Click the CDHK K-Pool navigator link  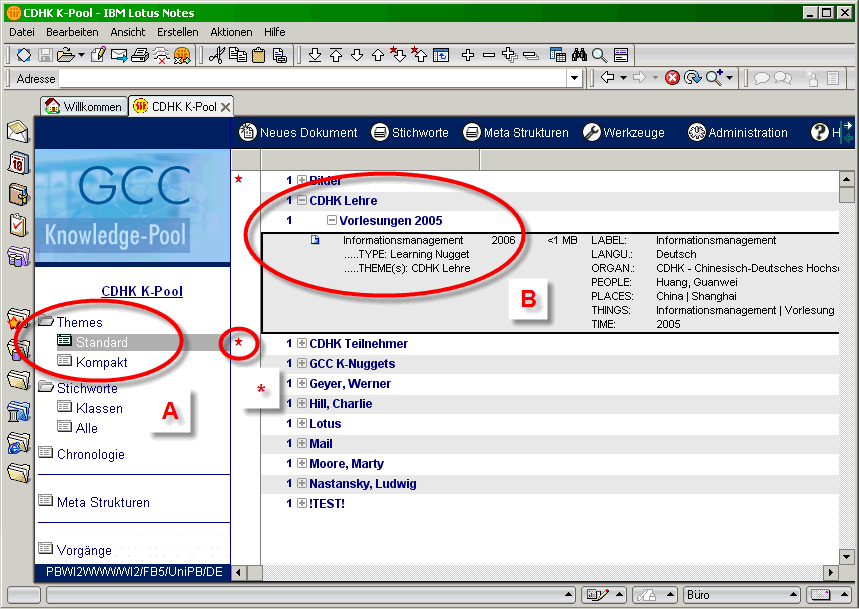pos(142,291)
